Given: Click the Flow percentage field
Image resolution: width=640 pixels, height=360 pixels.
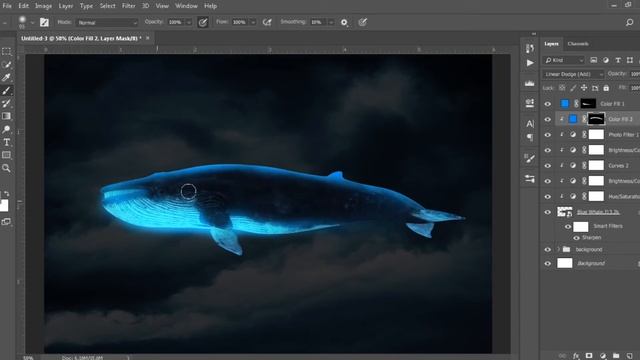Looking at the screenshot, I should tap(241, 22).
